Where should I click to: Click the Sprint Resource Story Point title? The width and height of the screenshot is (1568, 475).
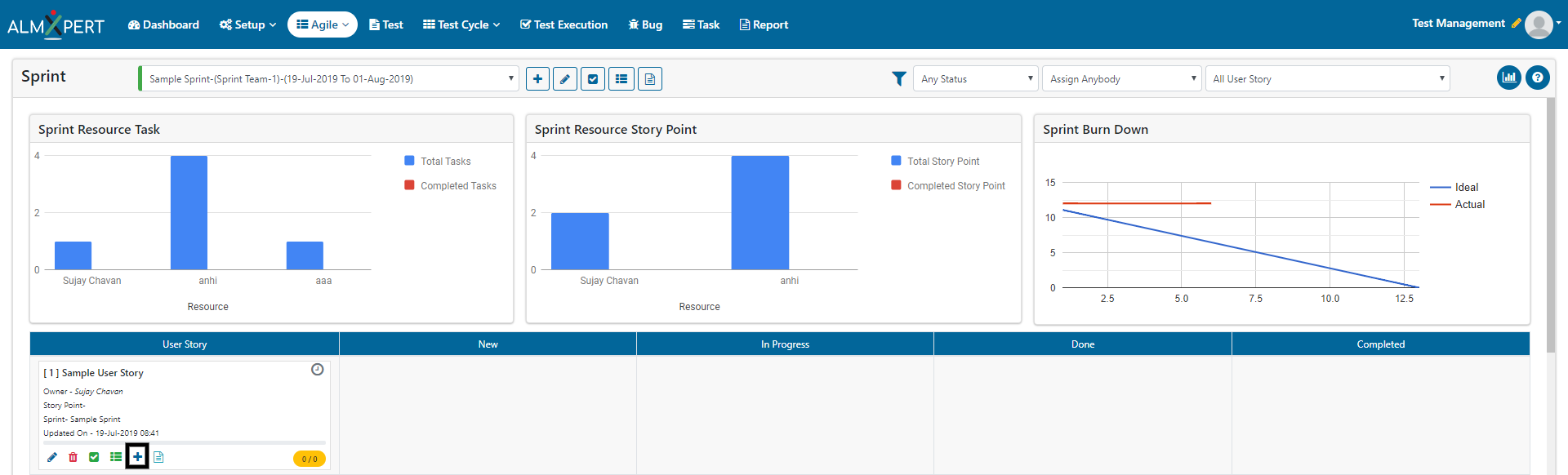click(x=616, y=129)
